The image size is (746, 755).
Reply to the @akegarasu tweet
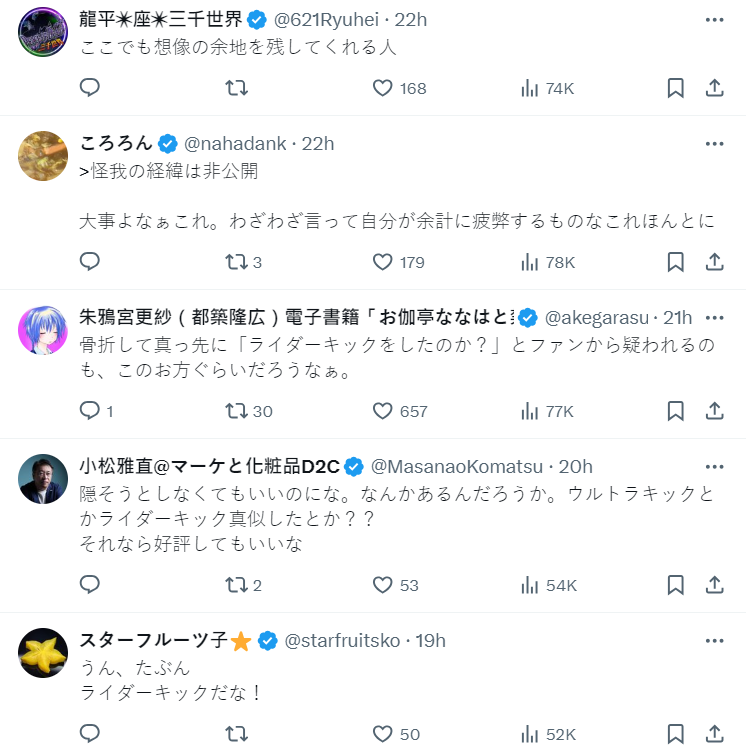click(90, 411)
